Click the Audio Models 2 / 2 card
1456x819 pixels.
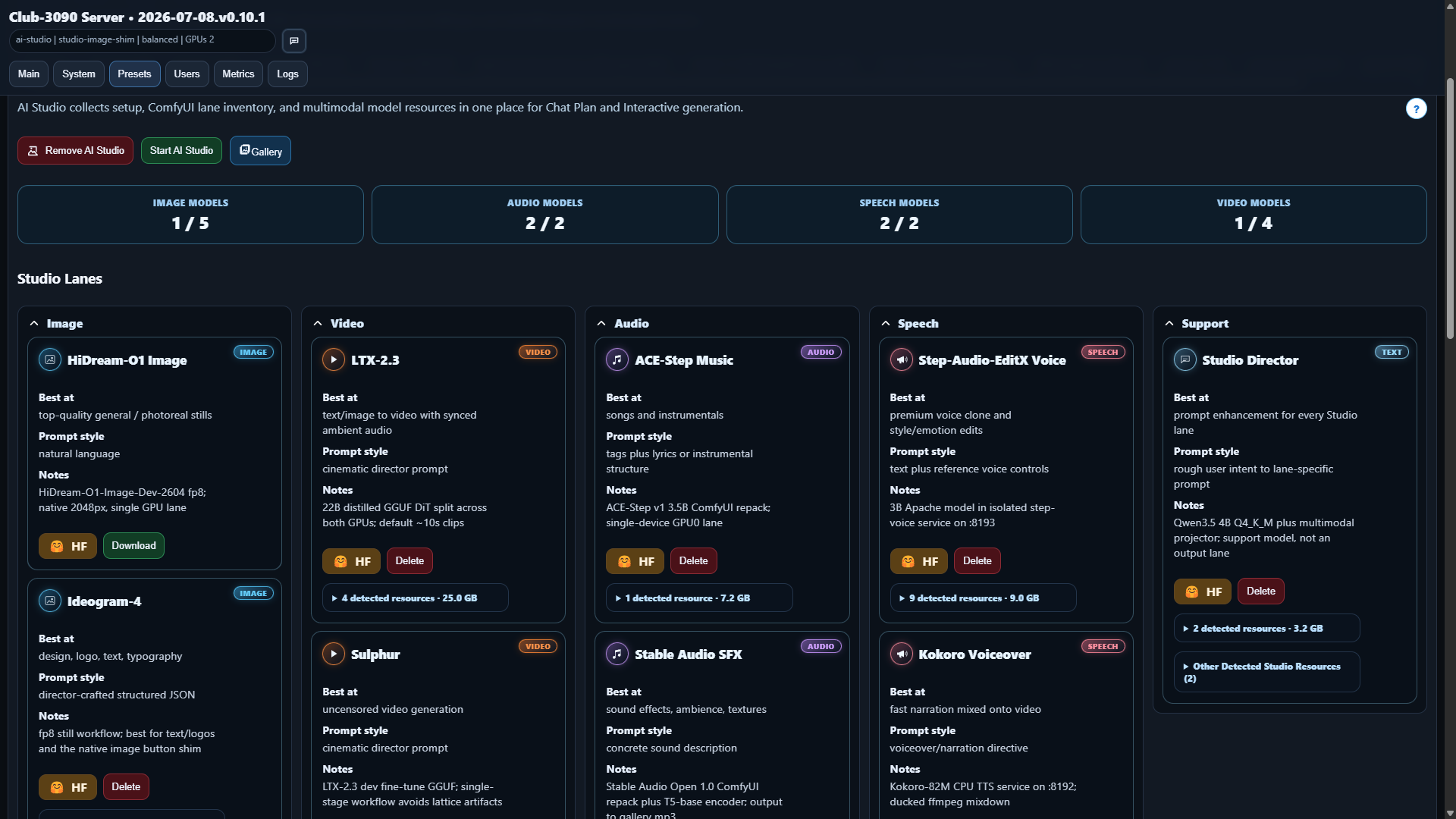point(544,215)
